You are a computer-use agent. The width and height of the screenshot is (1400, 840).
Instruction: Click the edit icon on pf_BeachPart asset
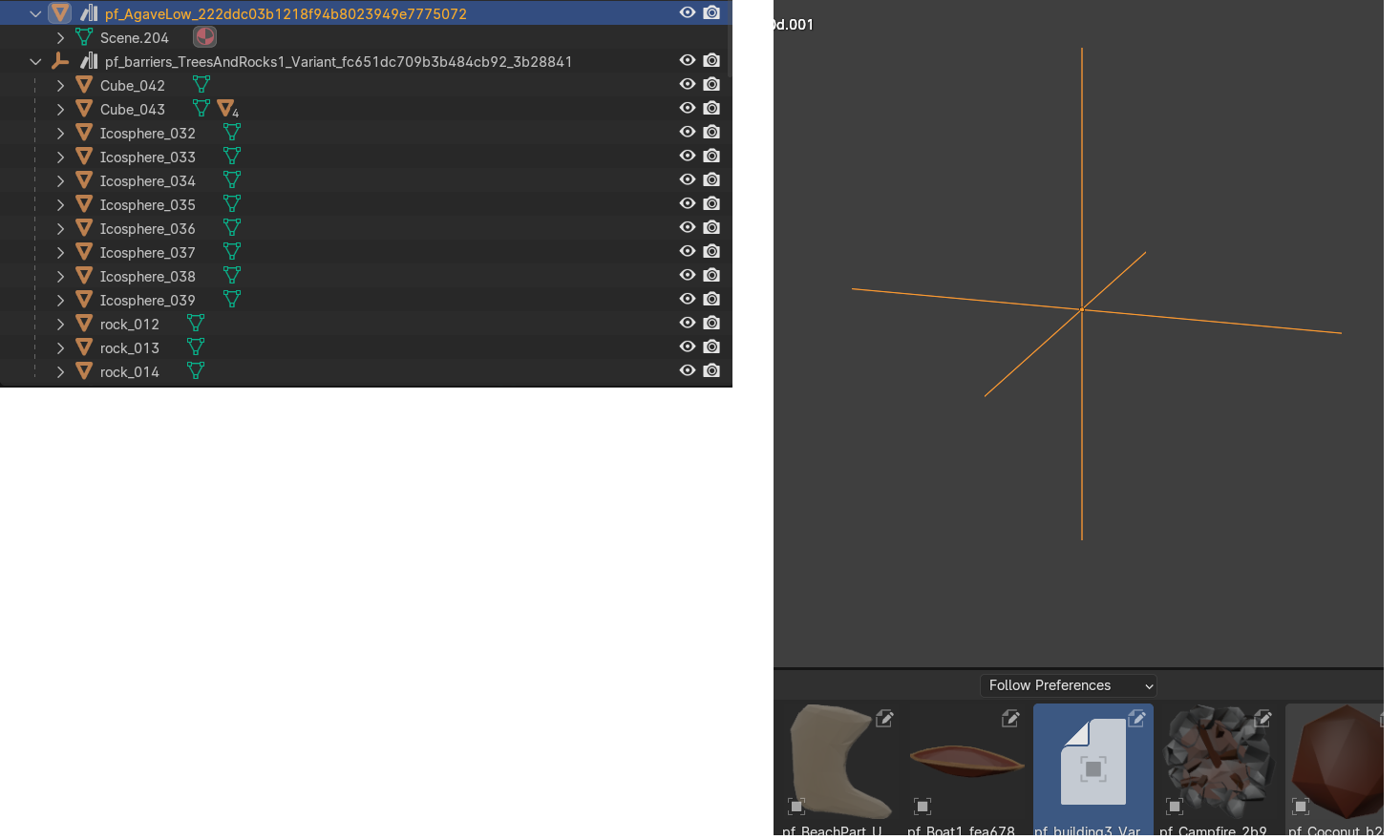point(884,719)
